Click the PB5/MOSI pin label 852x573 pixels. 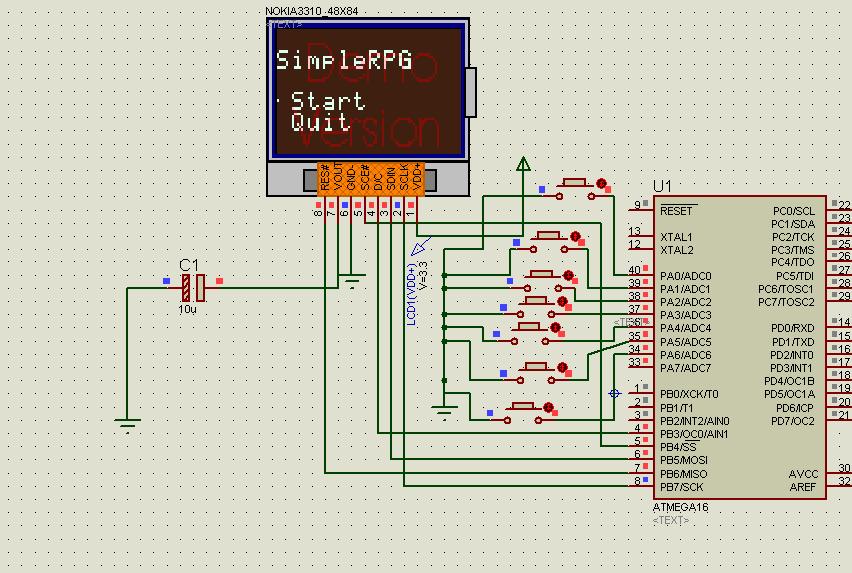pyautogui.click(x=684, y=460)
